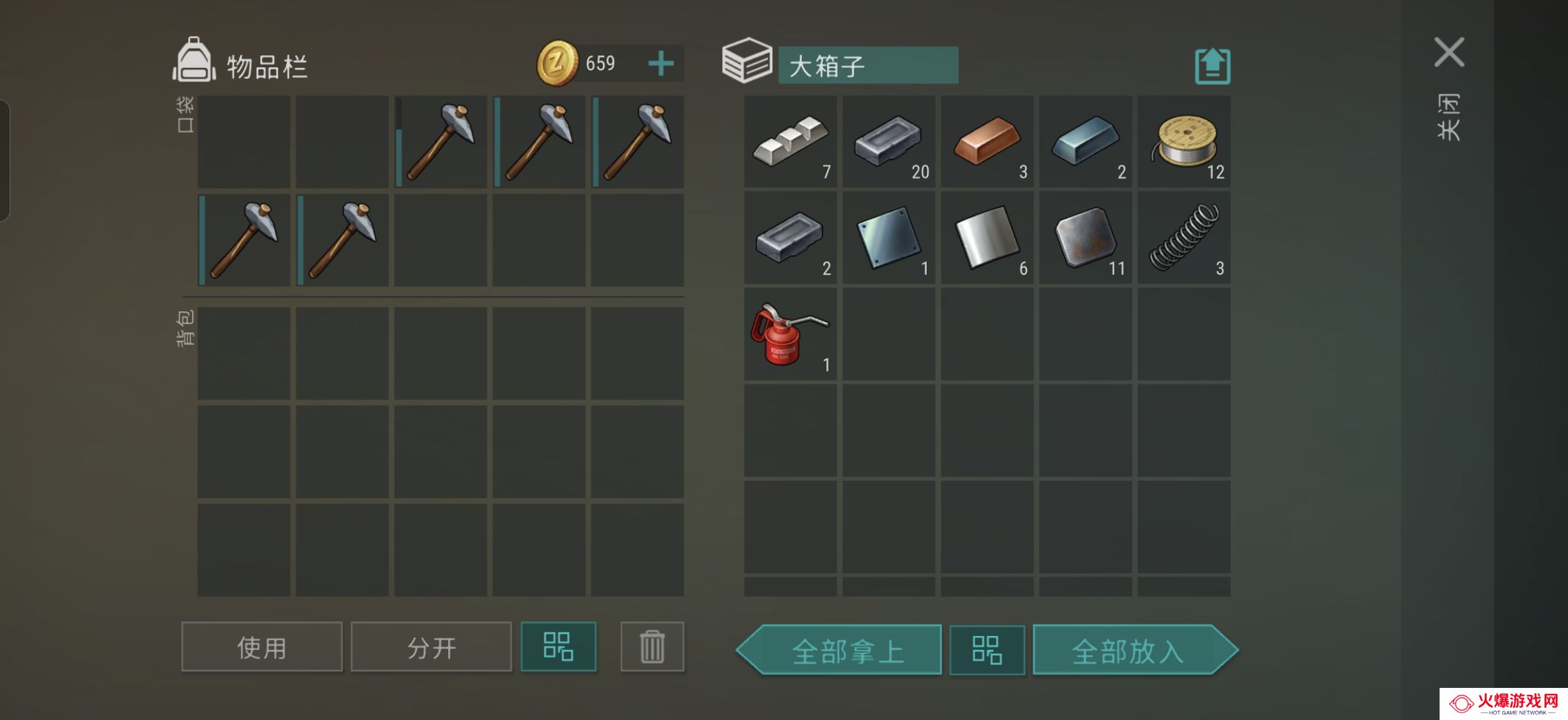Screen dimensions: 1568x720
Task: Select the red oil can item
Action: point(790,334)
